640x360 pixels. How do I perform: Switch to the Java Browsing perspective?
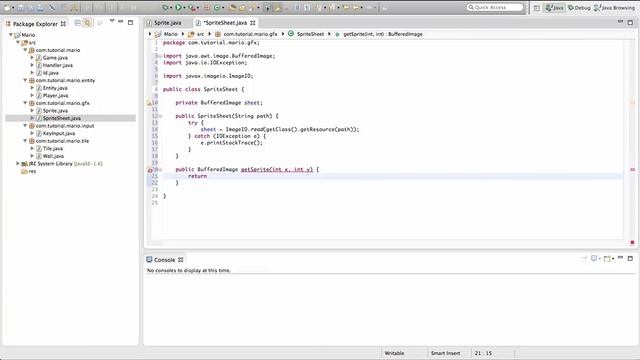click(614, 8)
